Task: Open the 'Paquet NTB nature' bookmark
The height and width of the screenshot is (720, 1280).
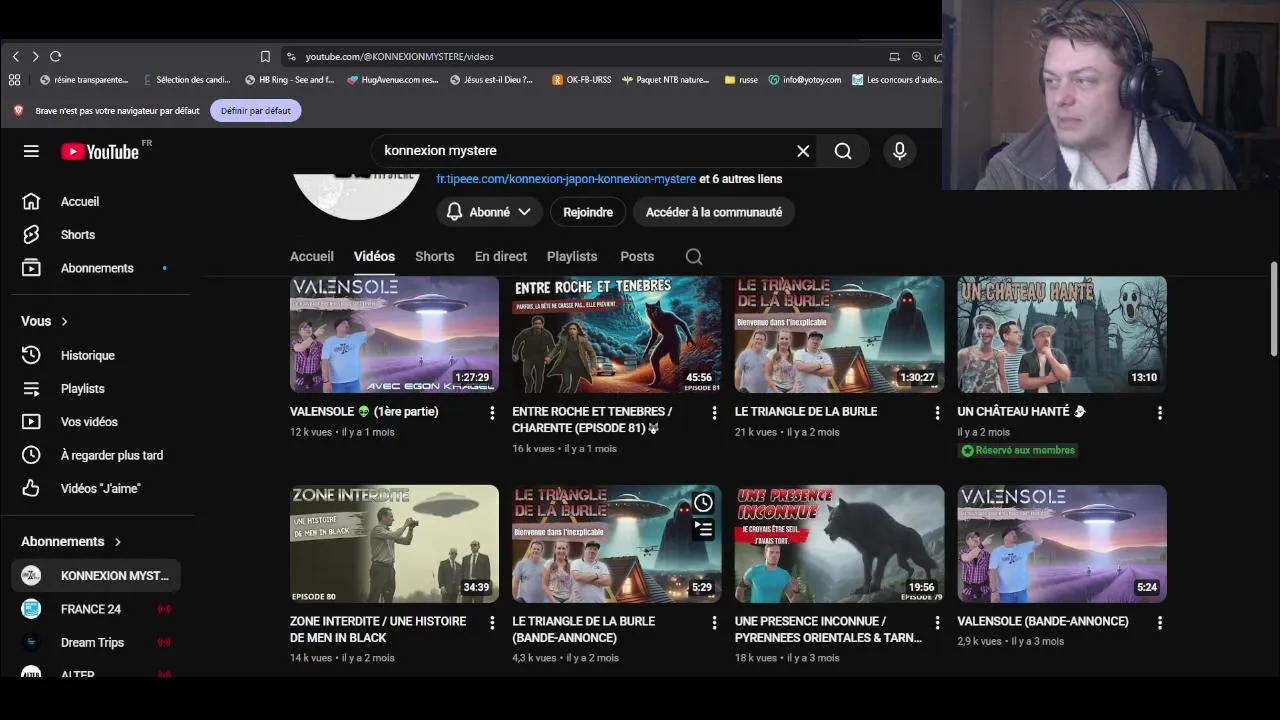Action: pos(665,80)
